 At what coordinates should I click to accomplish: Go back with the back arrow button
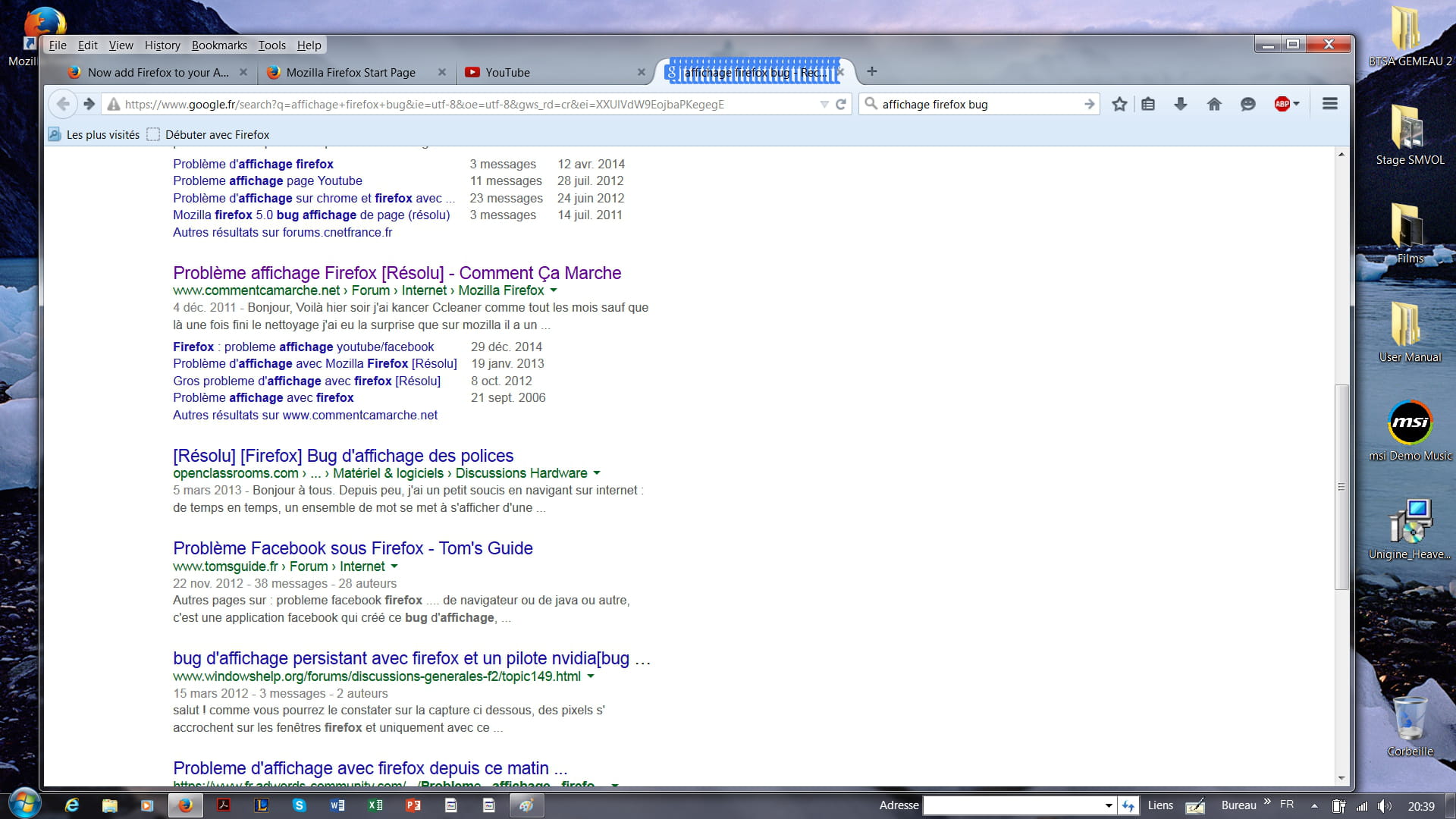[x=63, y=104]
